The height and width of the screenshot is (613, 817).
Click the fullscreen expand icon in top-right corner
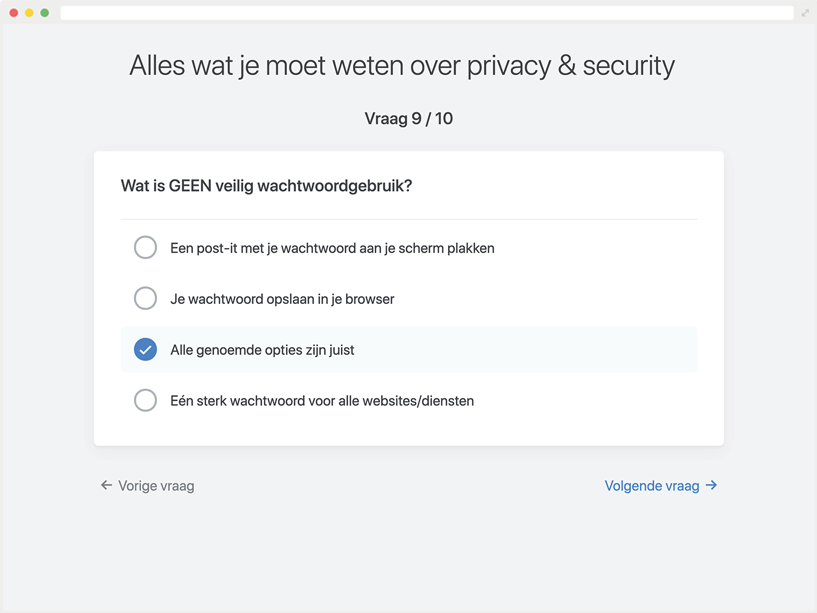(x=805, y=13)
